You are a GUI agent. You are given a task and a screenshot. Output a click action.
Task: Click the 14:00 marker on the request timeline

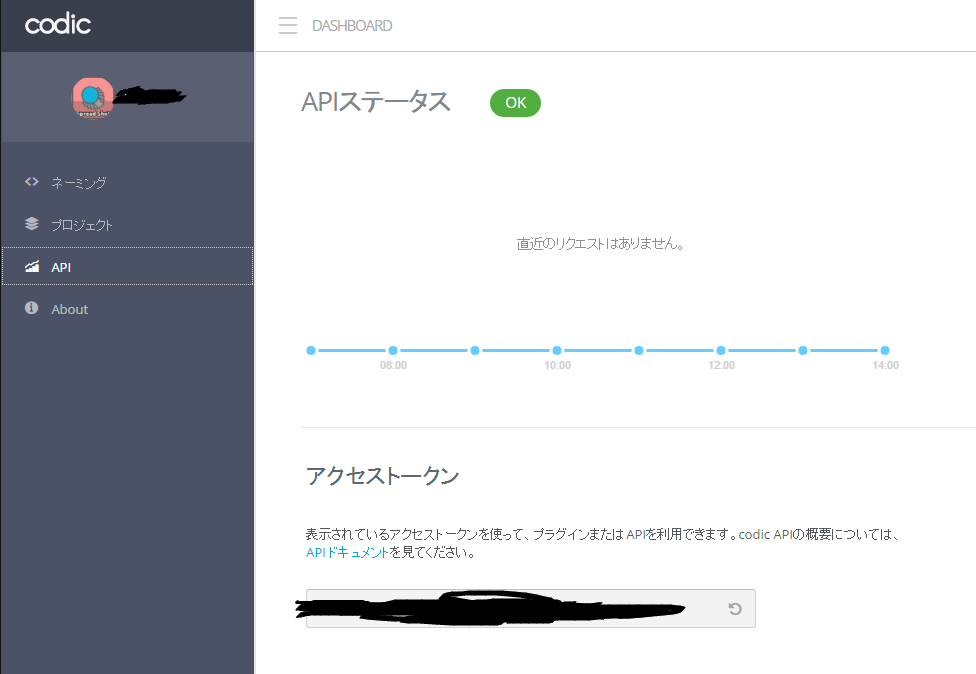click(x=884, y=350)
